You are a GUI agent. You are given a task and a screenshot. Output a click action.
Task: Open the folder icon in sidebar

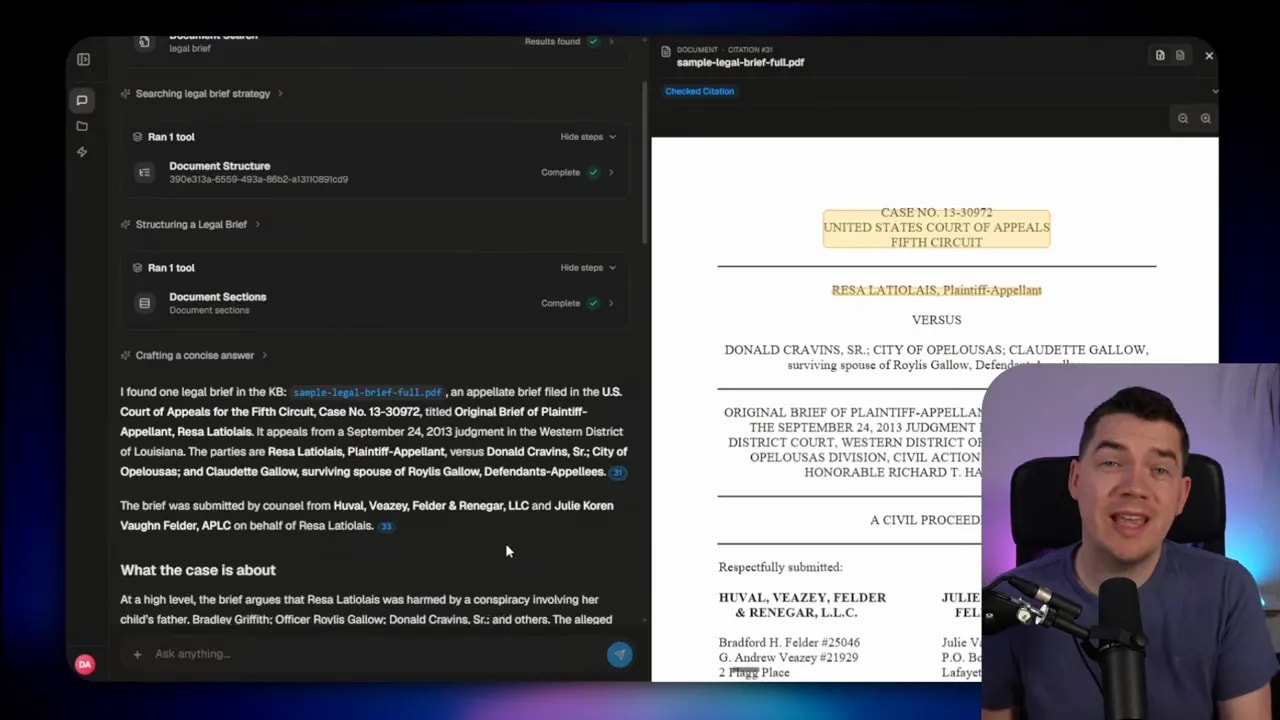pos(82,126)
